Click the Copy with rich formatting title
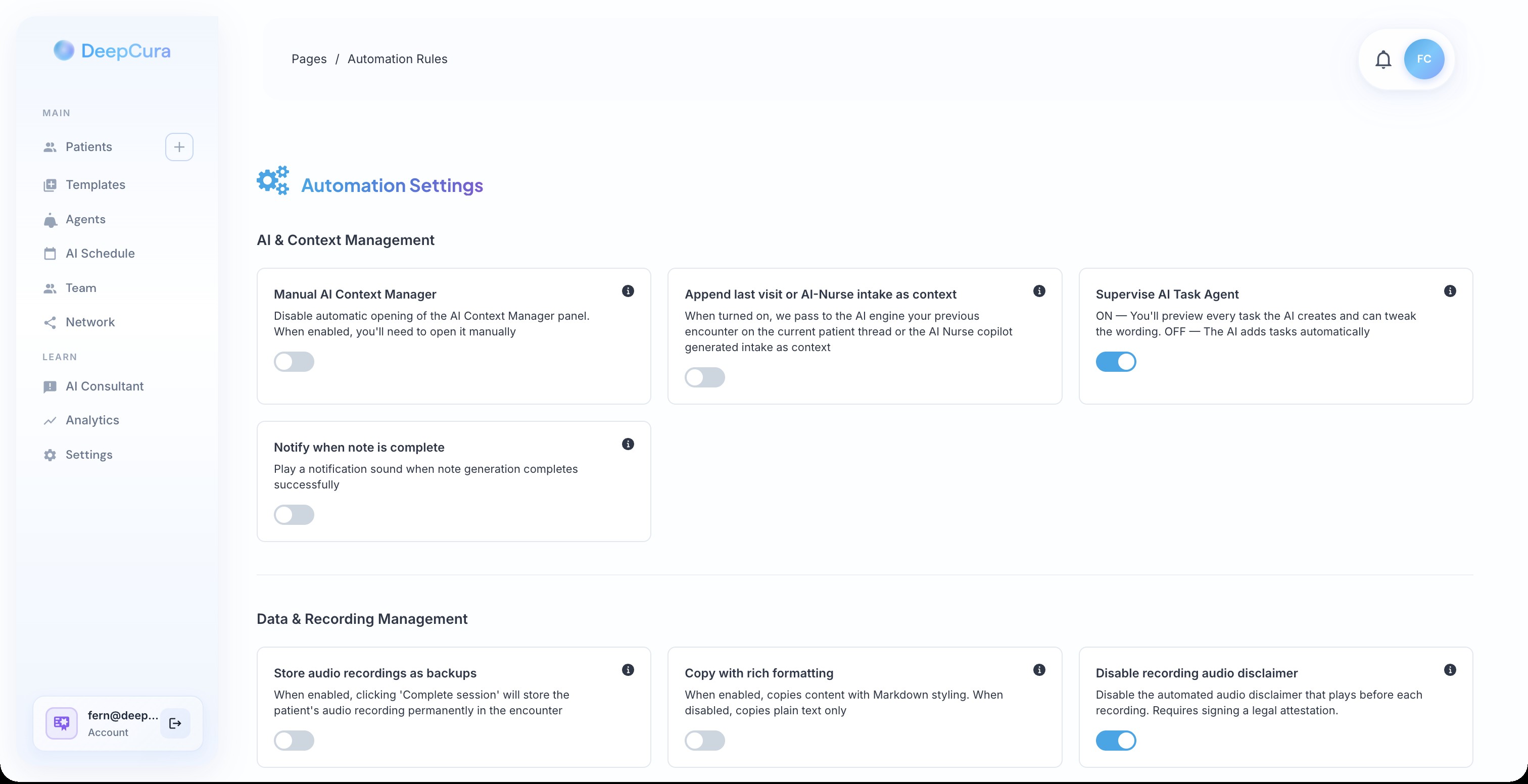1528x784 pixels. click(758, 674)
